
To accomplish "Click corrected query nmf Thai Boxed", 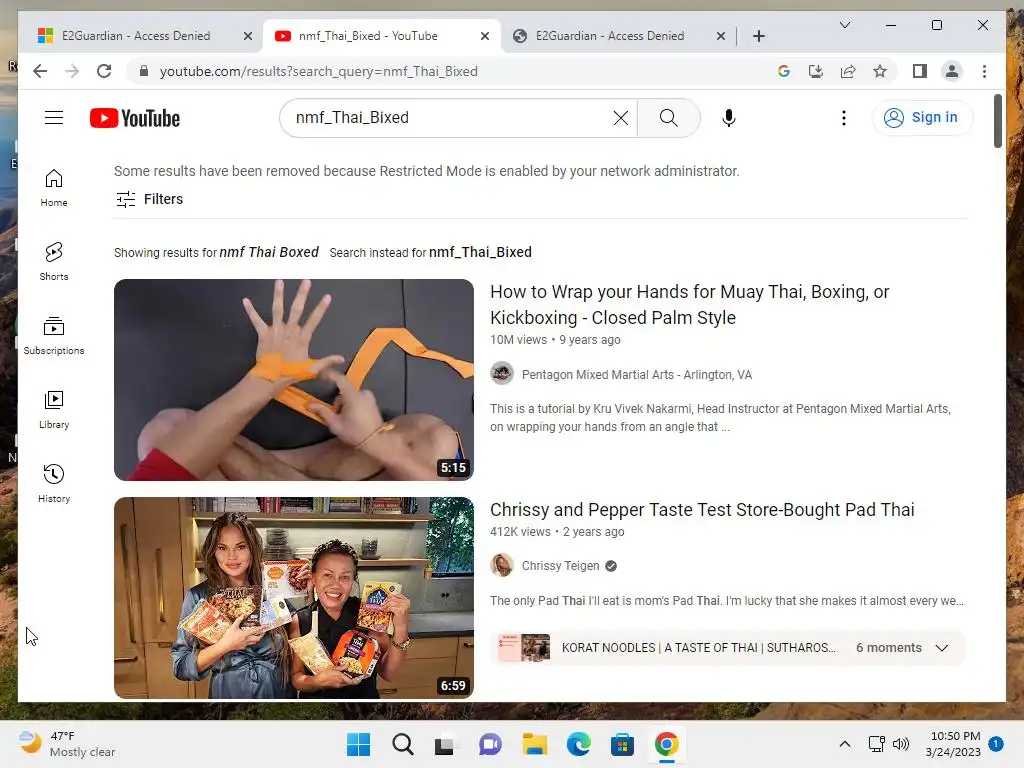I will pyautogui.click(x=268, y=252).
